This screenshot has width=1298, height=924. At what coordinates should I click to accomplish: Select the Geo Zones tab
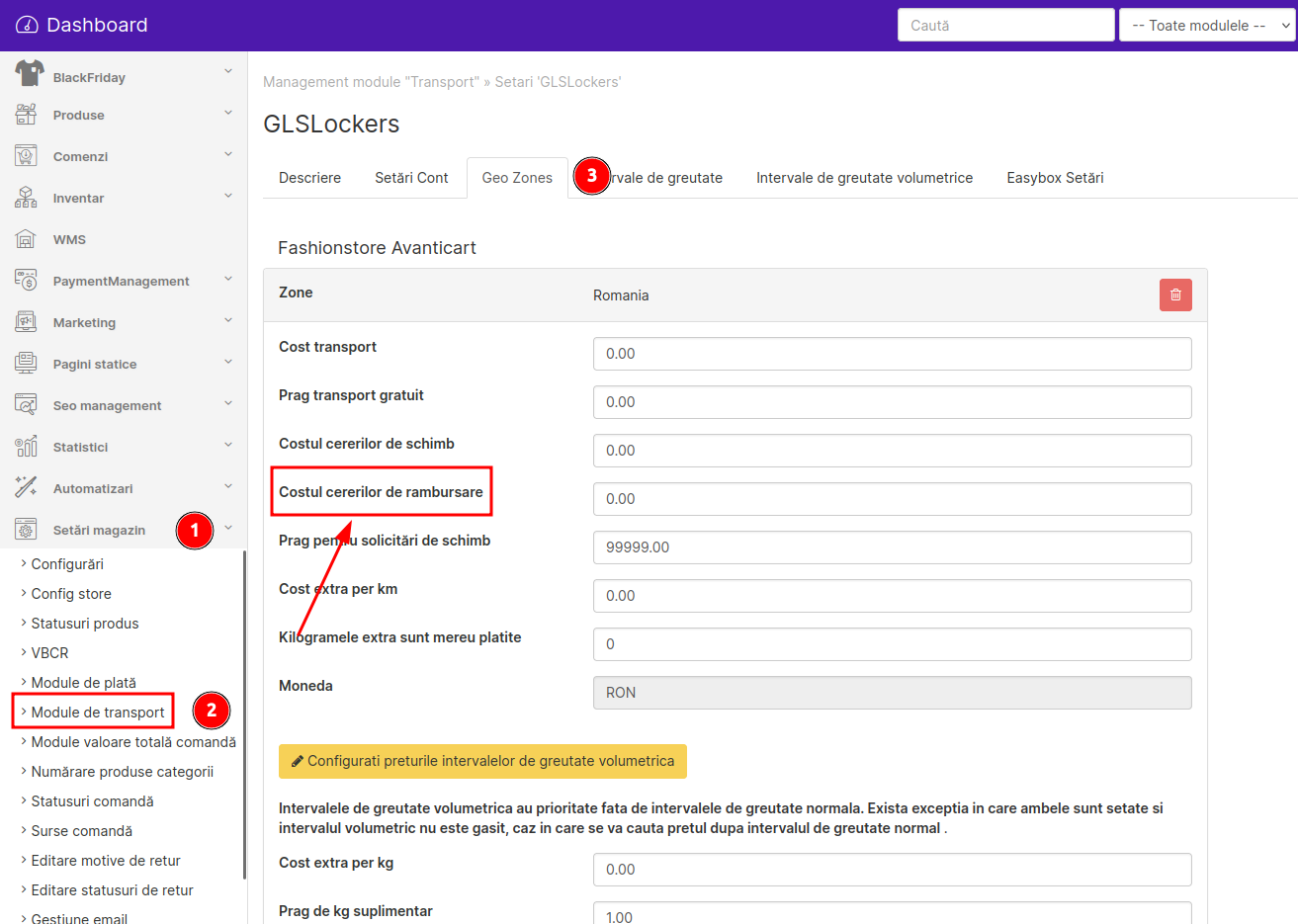pyautogui.click(x=517, y=178)
